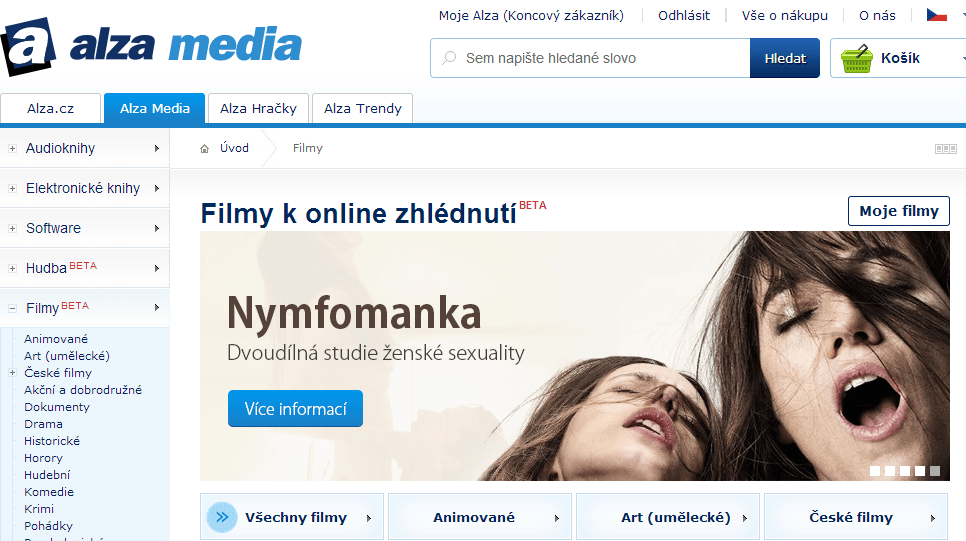Select Komedie in the sidebar

[49, 492]
